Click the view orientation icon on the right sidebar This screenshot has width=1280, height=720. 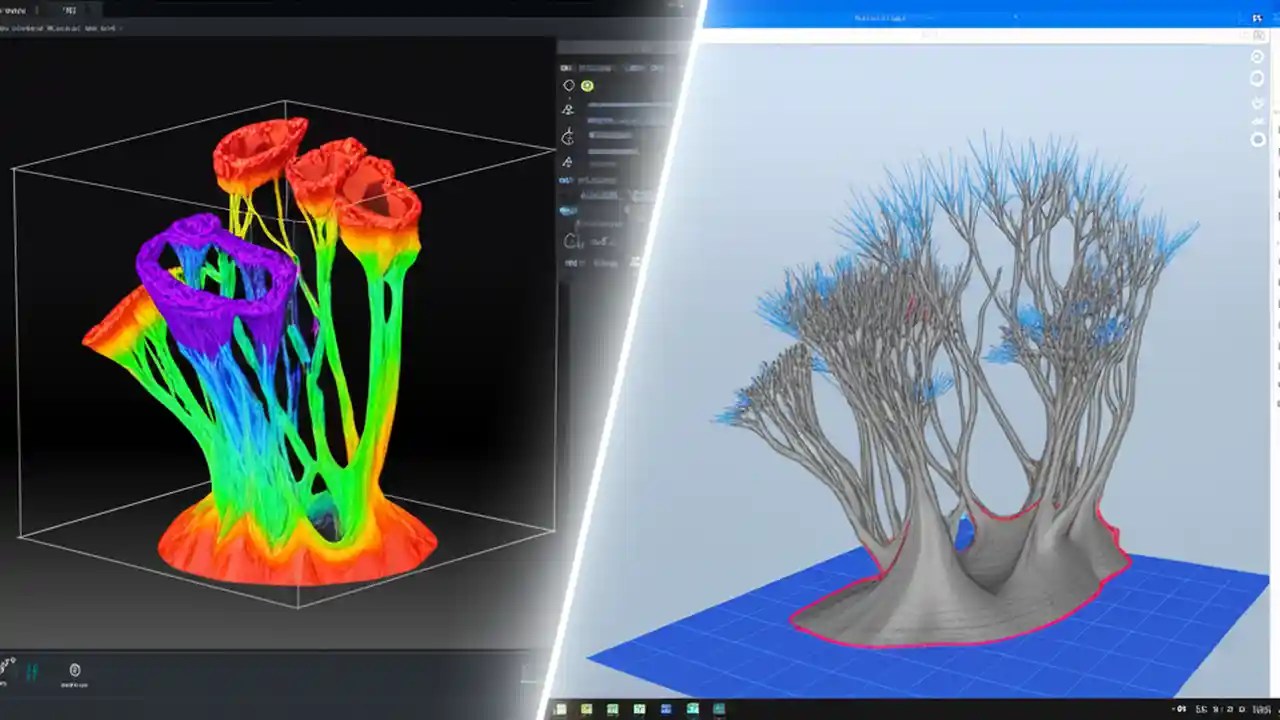click(1257, 55)
